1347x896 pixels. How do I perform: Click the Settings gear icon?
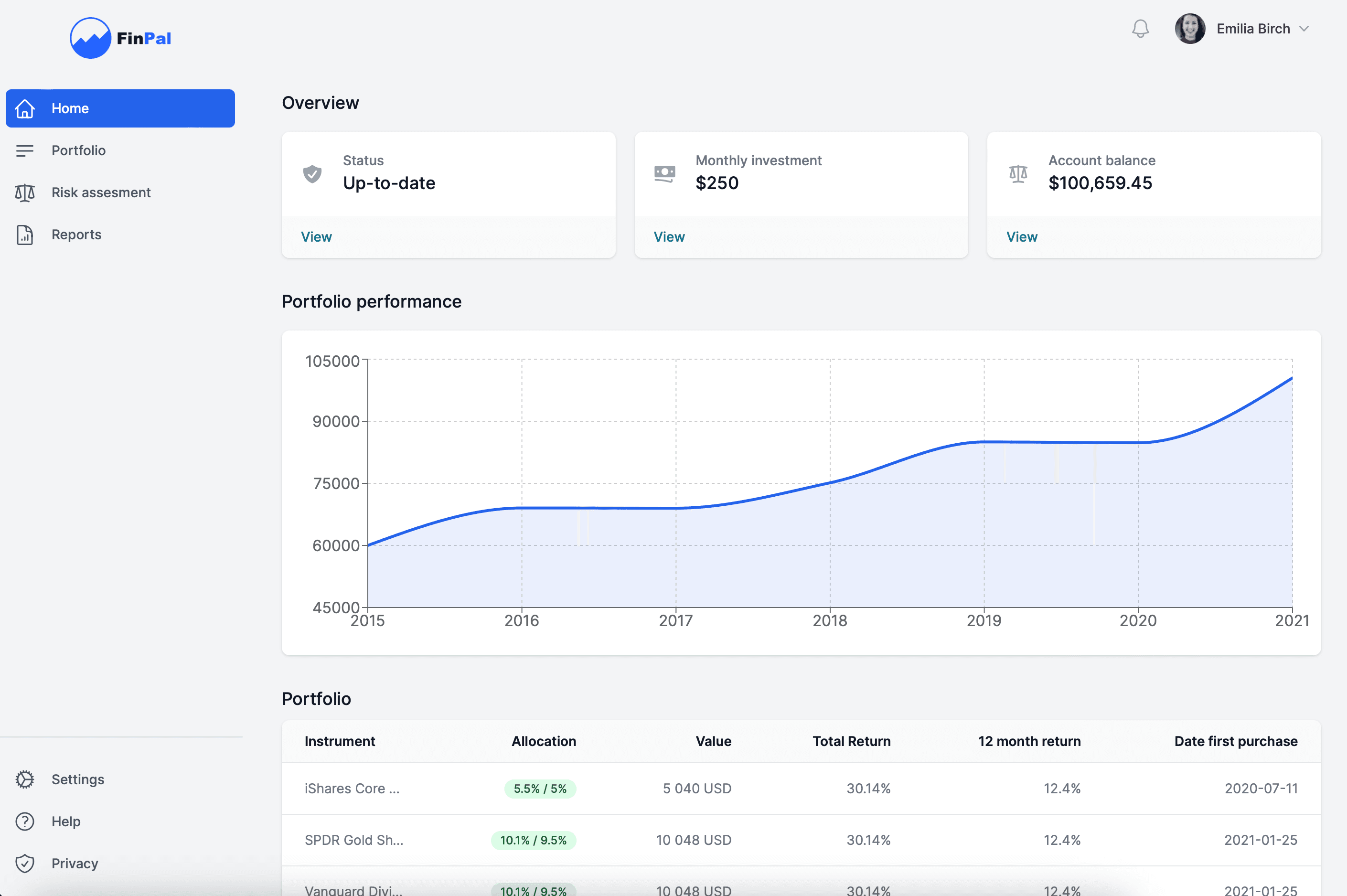coord(24,779)
